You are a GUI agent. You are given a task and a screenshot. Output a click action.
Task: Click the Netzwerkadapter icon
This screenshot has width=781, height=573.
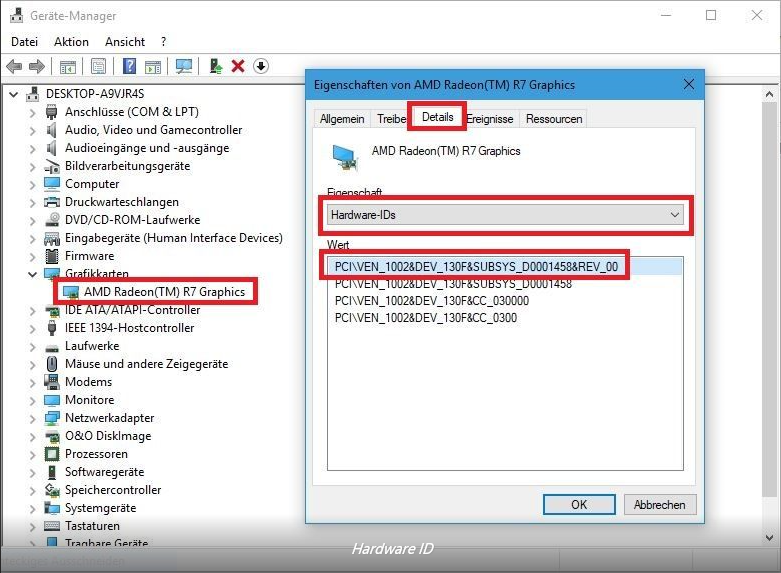coord(52,418)
